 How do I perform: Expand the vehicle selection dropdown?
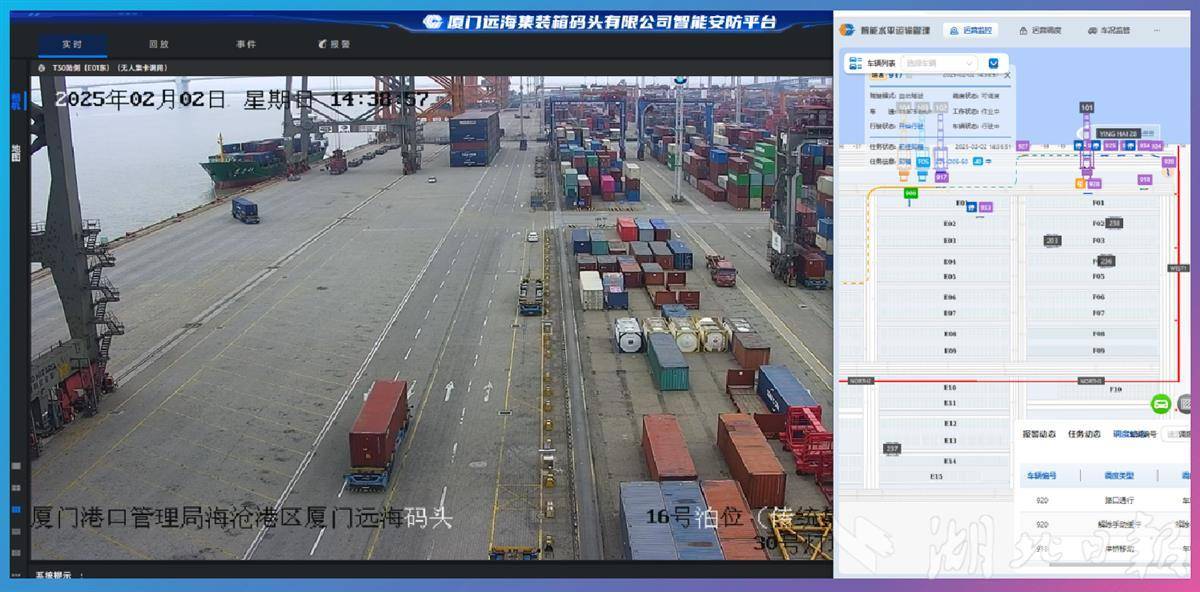938,63
